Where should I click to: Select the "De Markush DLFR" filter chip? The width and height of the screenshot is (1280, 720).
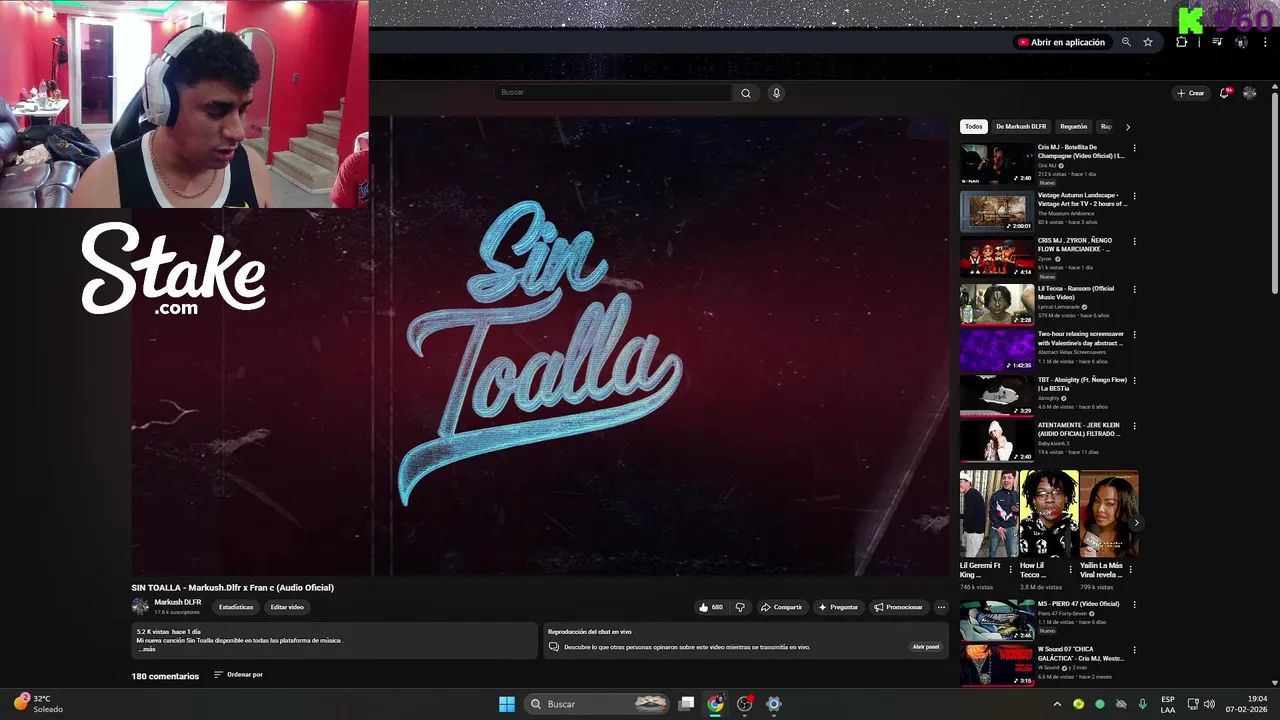point(1021,127)
